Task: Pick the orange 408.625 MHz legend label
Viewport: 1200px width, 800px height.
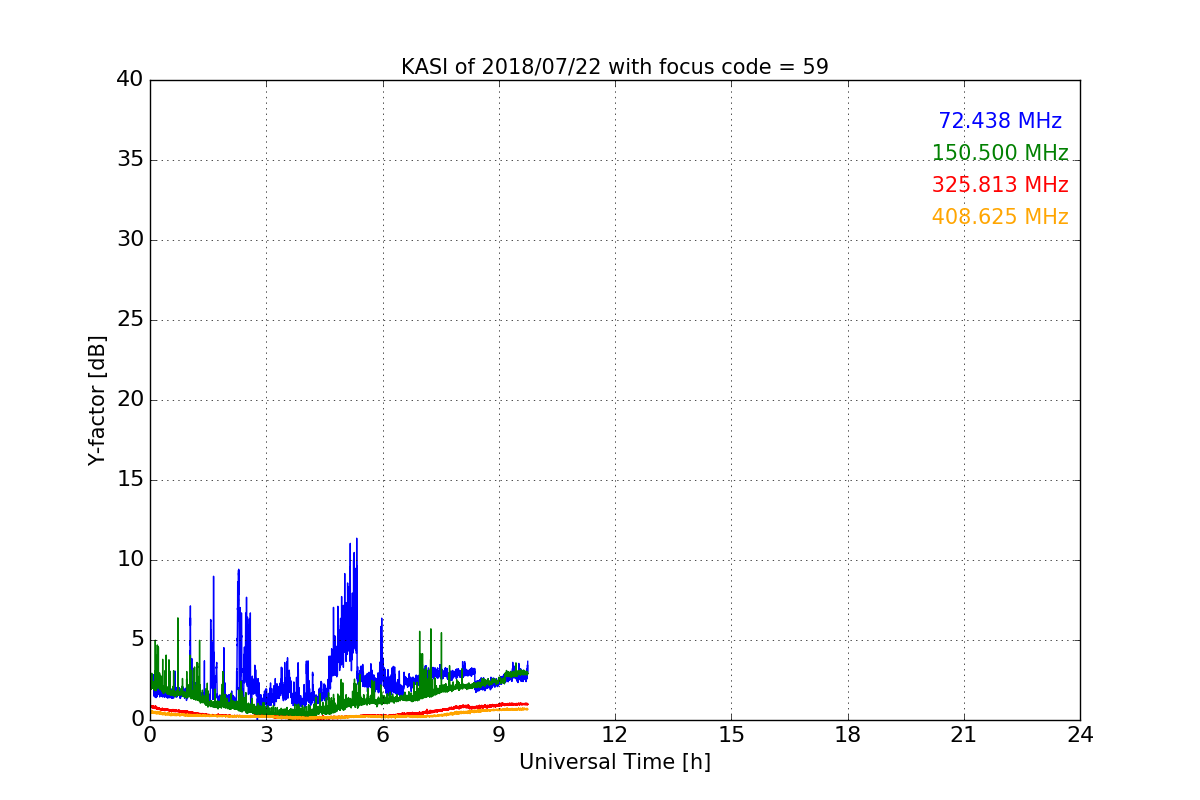Action: pos(1000,217)
